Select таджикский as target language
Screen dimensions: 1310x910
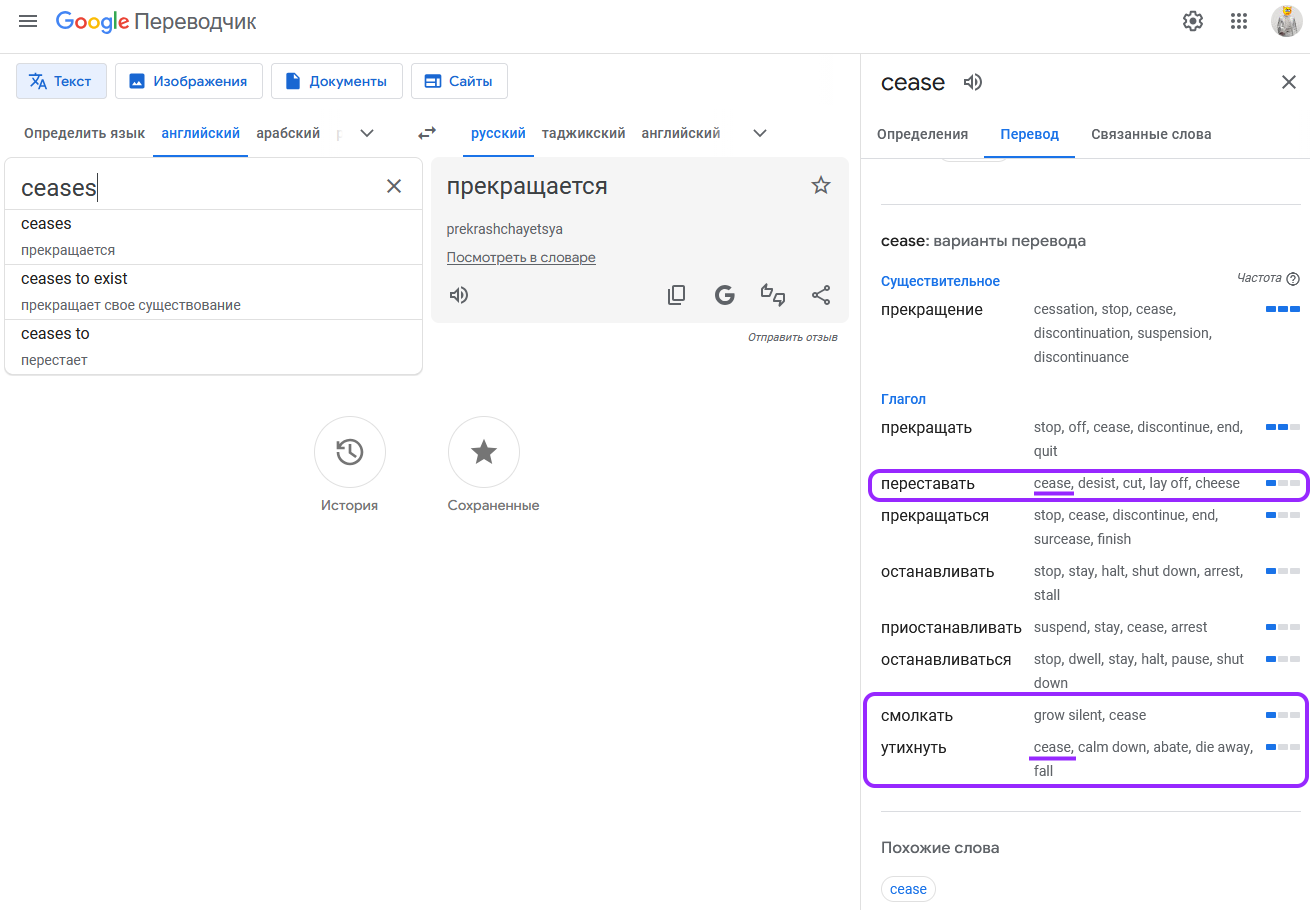click(584, 133)
